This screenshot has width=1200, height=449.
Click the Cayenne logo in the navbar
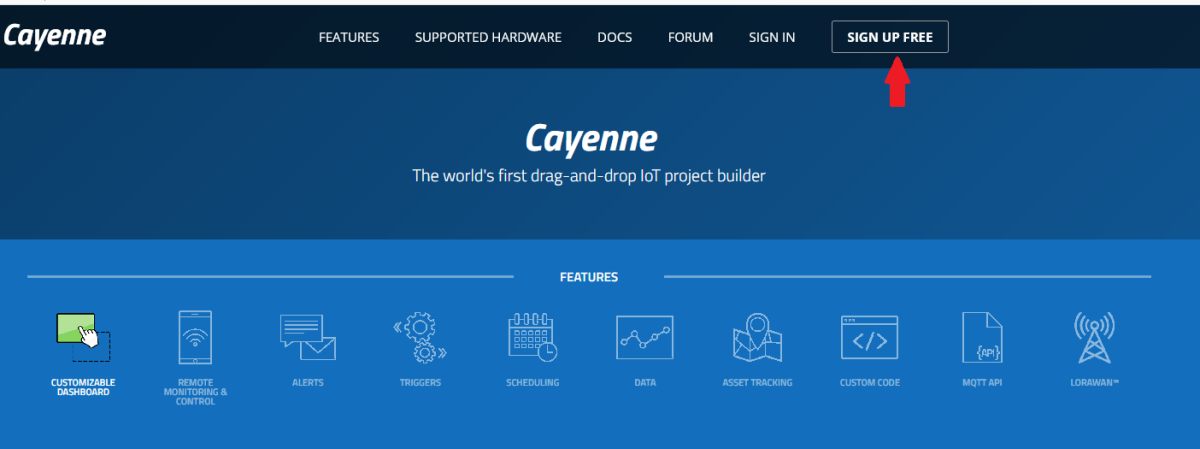55,36
